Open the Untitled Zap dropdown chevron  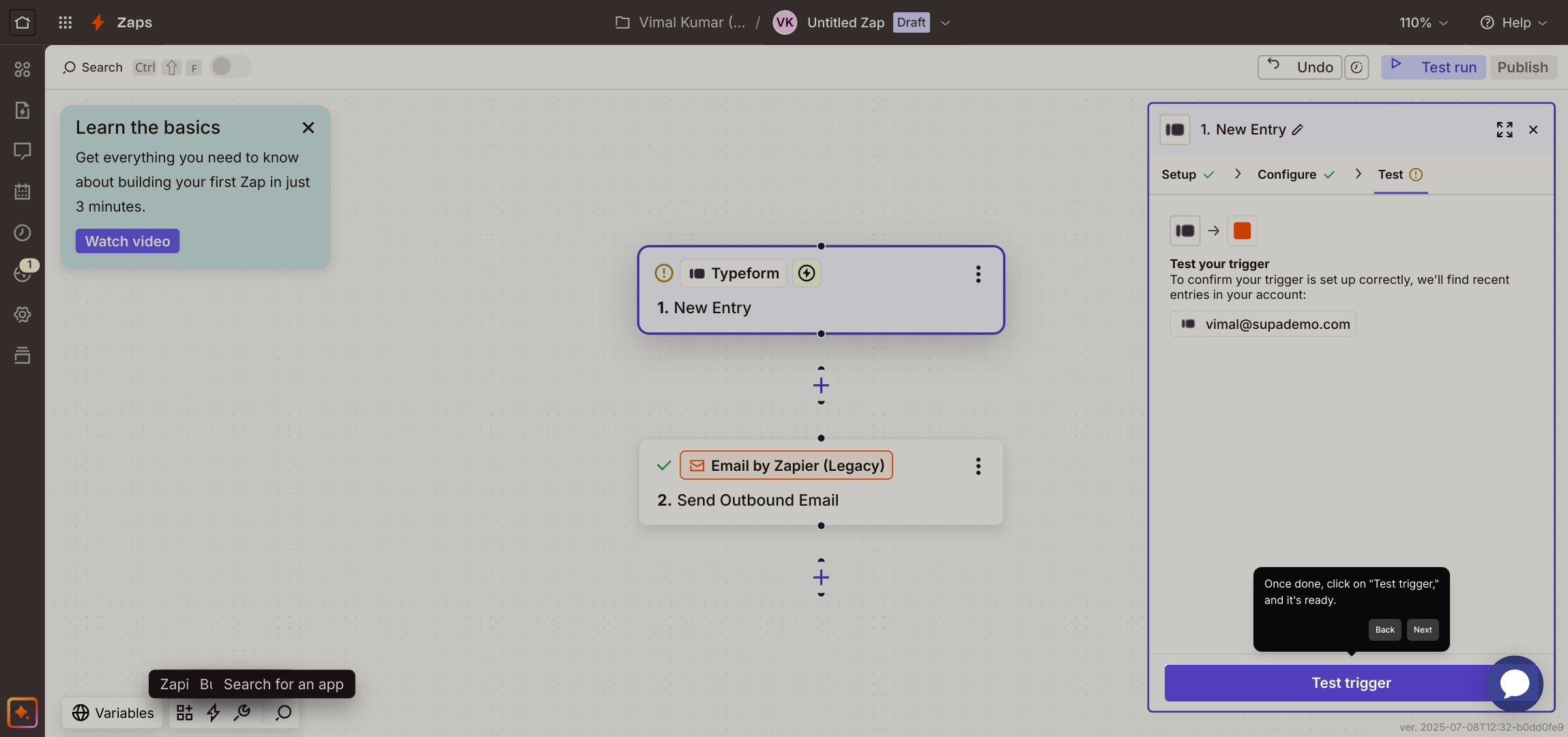(945, 23)
